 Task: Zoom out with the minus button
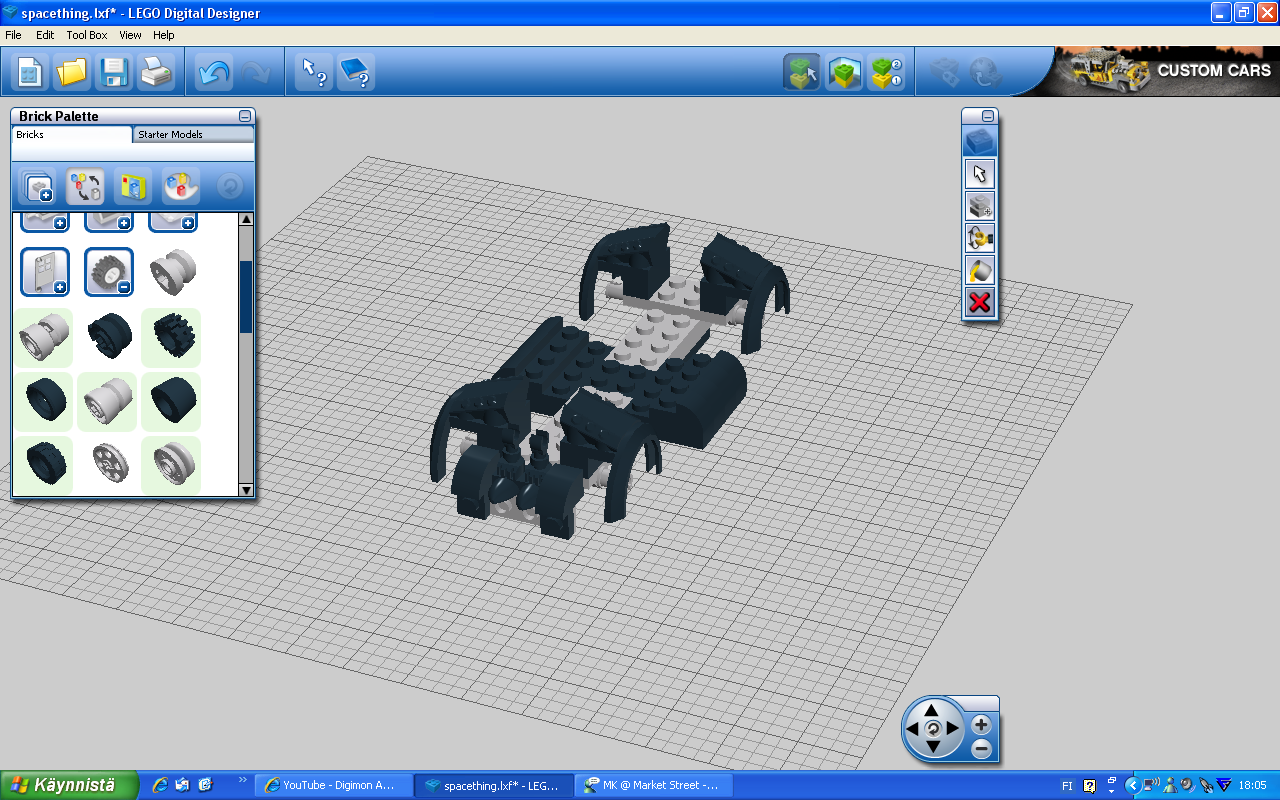pyautogui.click(x=982, y=747)
